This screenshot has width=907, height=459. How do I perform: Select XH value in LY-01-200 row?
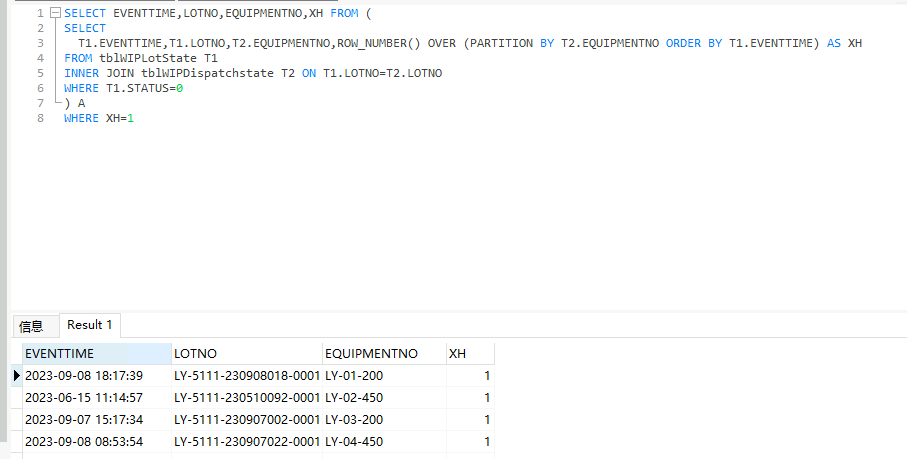tap(470, 376)
